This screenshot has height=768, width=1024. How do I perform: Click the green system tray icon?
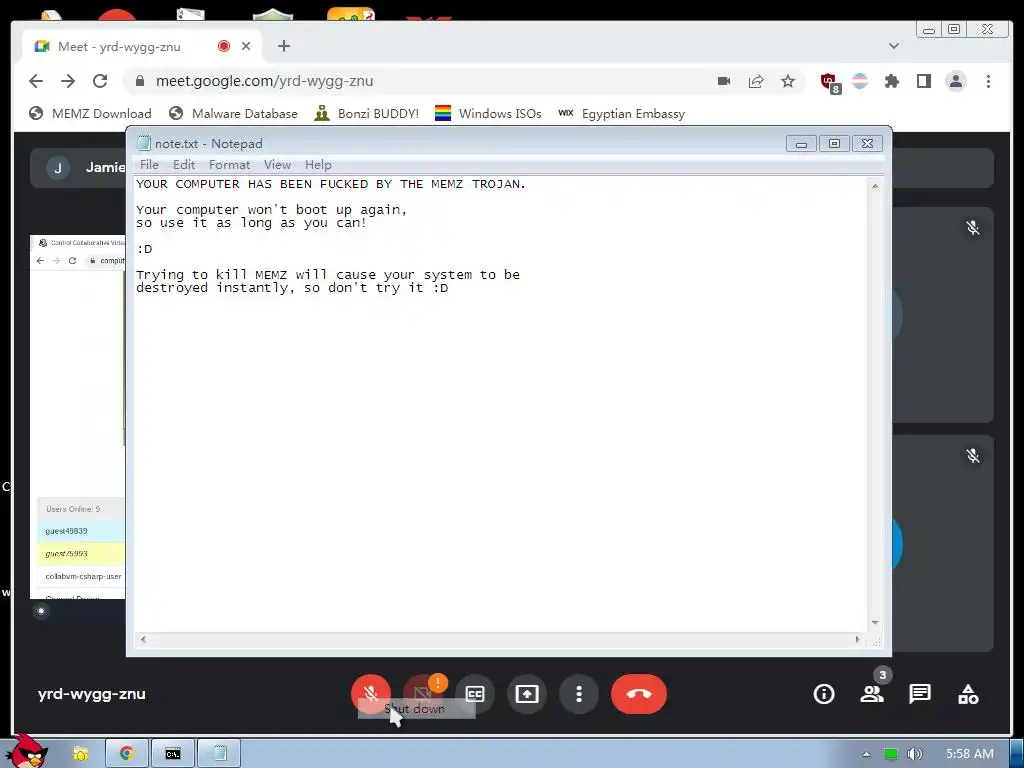pos(891,754)
